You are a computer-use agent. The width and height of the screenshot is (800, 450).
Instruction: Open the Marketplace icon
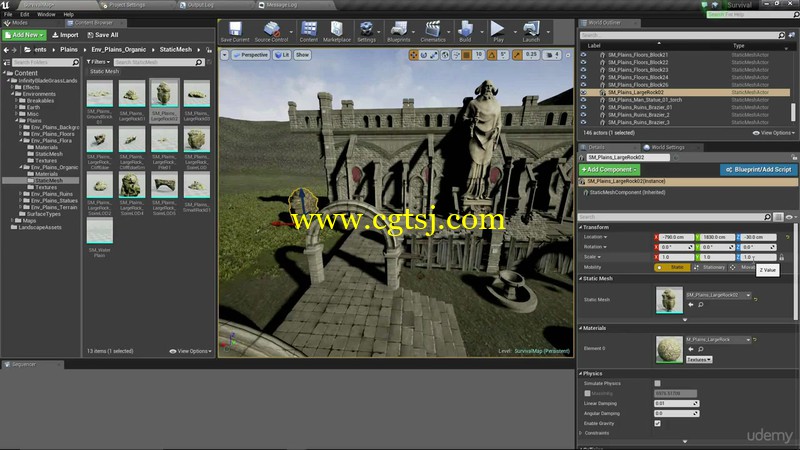coord(337,32)
